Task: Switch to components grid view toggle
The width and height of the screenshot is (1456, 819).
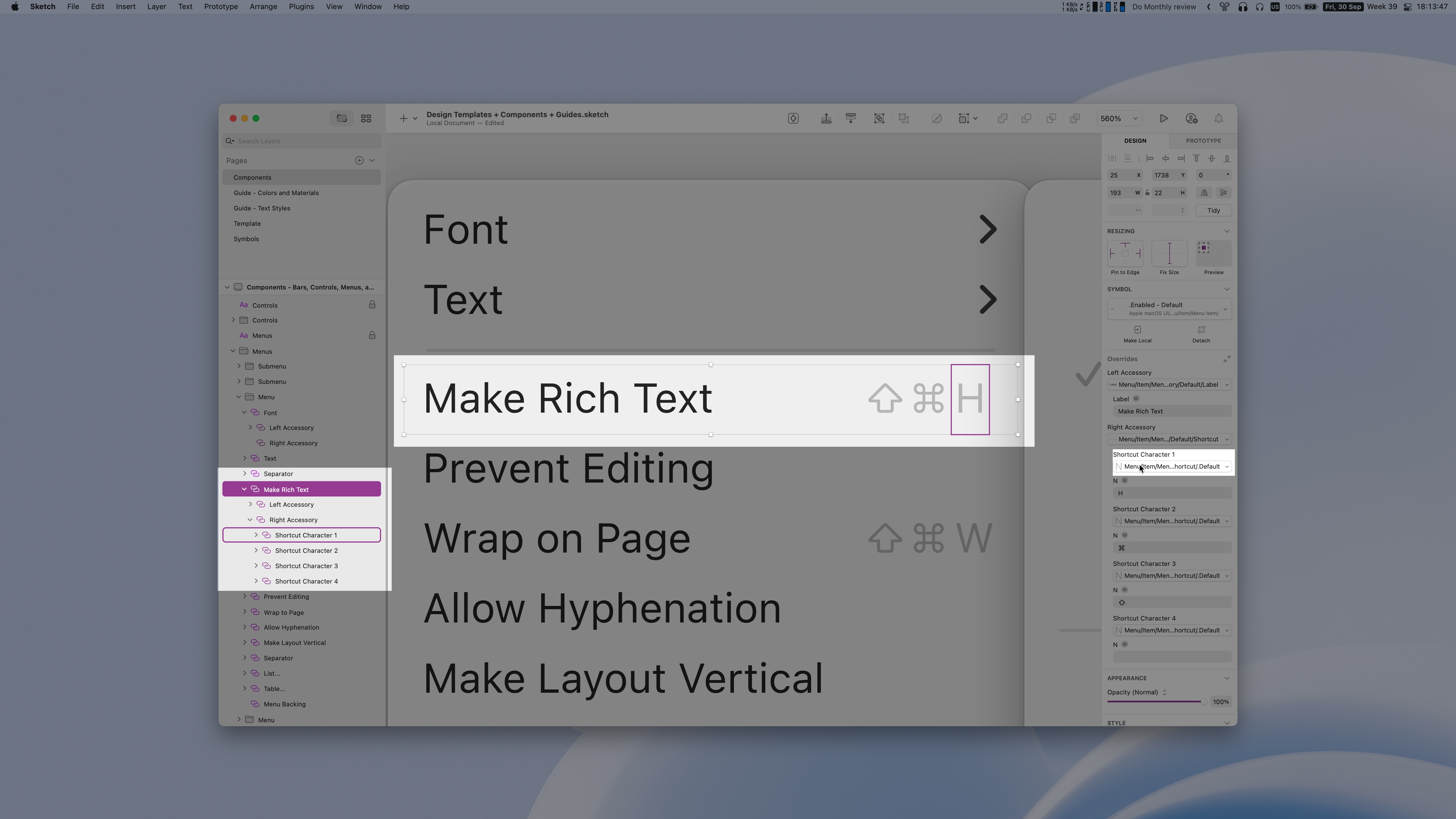Action: pyautogui.click(x=366, y=118)
